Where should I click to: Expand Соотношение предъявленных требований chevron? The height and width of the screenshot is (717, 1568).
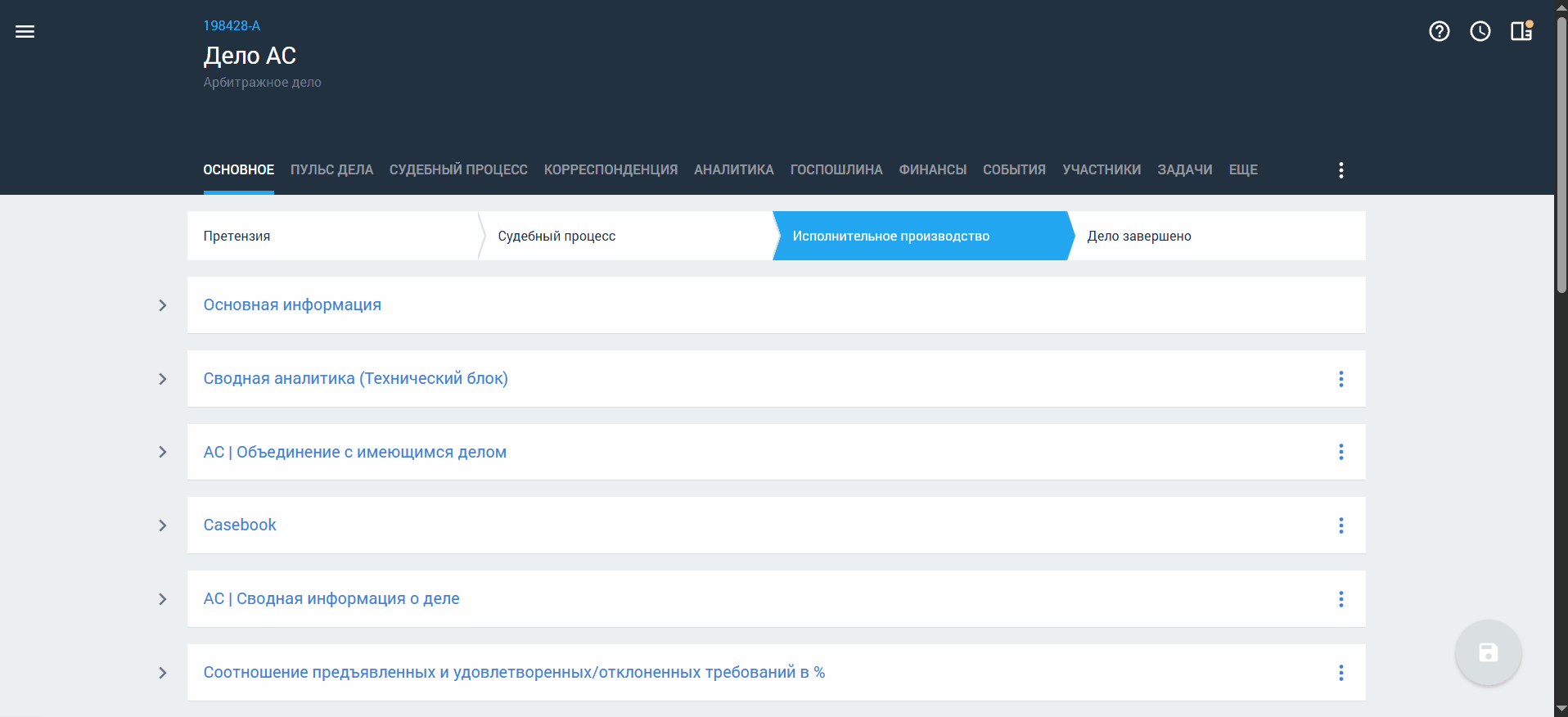pos(163,673)
